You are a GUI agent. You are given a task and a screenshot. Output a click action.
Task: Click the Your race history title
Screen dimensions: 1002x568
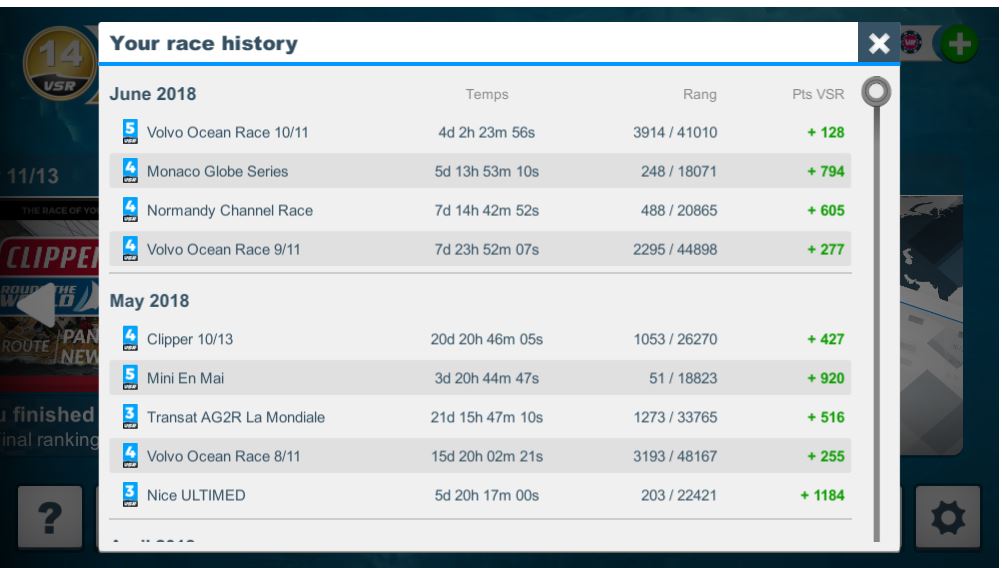click(204, 43)
